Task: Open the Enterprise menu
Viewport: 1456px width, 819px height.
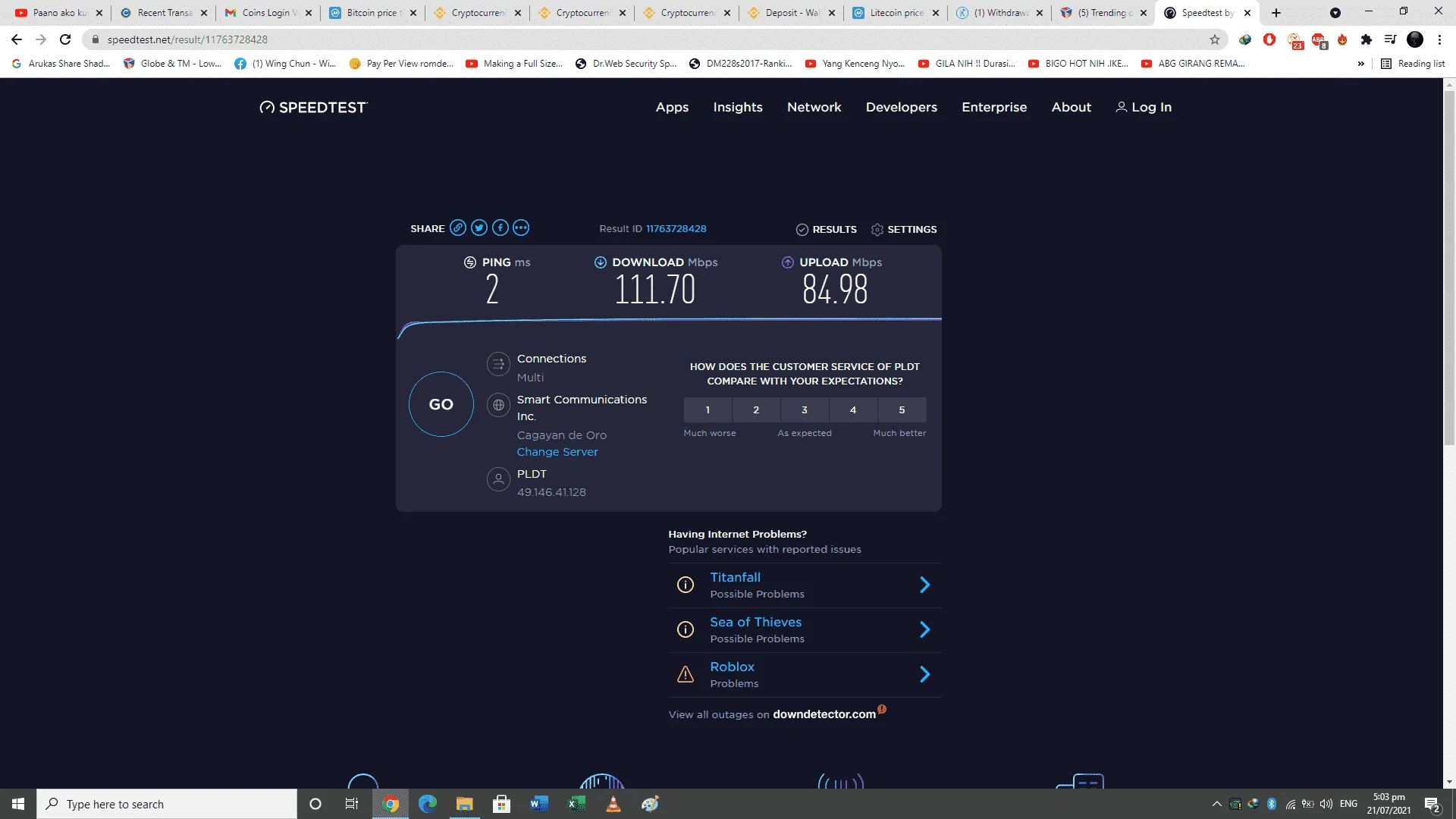Action: pos(994,107)
